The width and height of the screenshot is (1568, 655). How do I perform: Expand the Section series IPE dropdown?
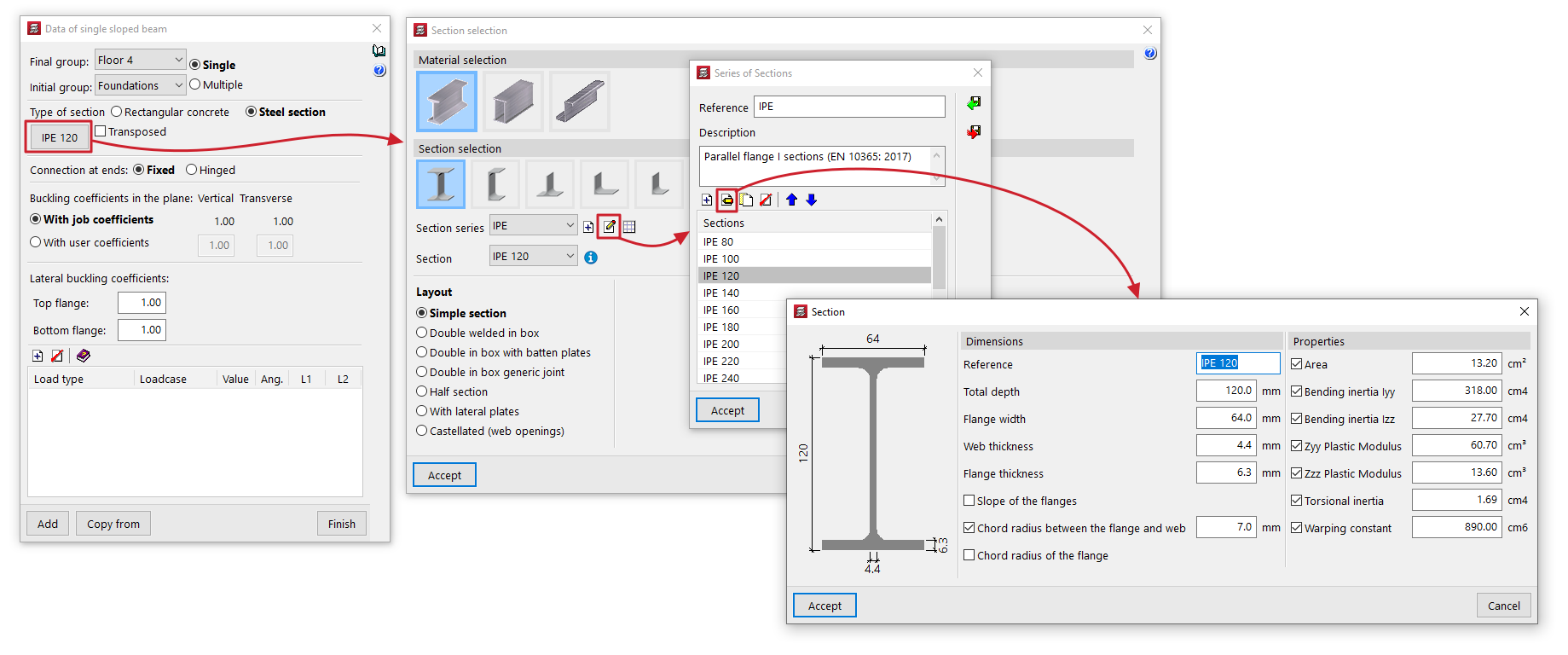tap(534, 225)
